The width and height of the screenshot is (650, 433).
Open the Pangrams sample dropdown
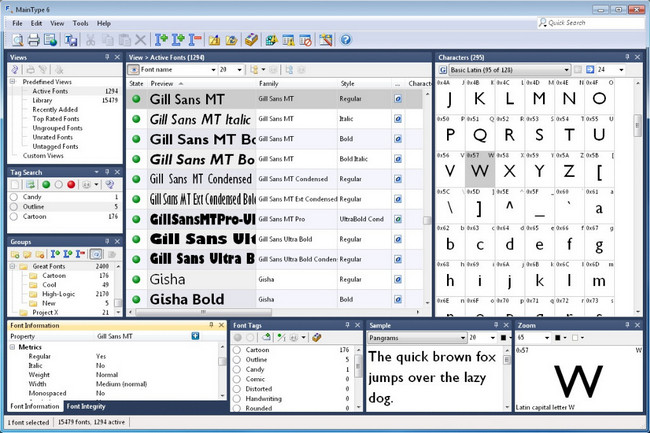pos(463,338)
